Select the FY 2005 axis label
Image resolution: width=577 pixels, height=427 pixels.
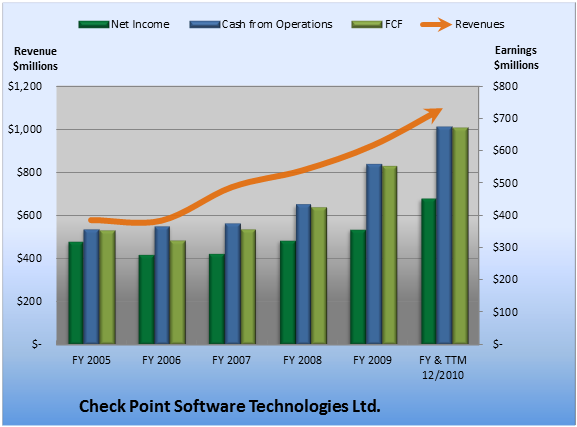coord(91,360)
